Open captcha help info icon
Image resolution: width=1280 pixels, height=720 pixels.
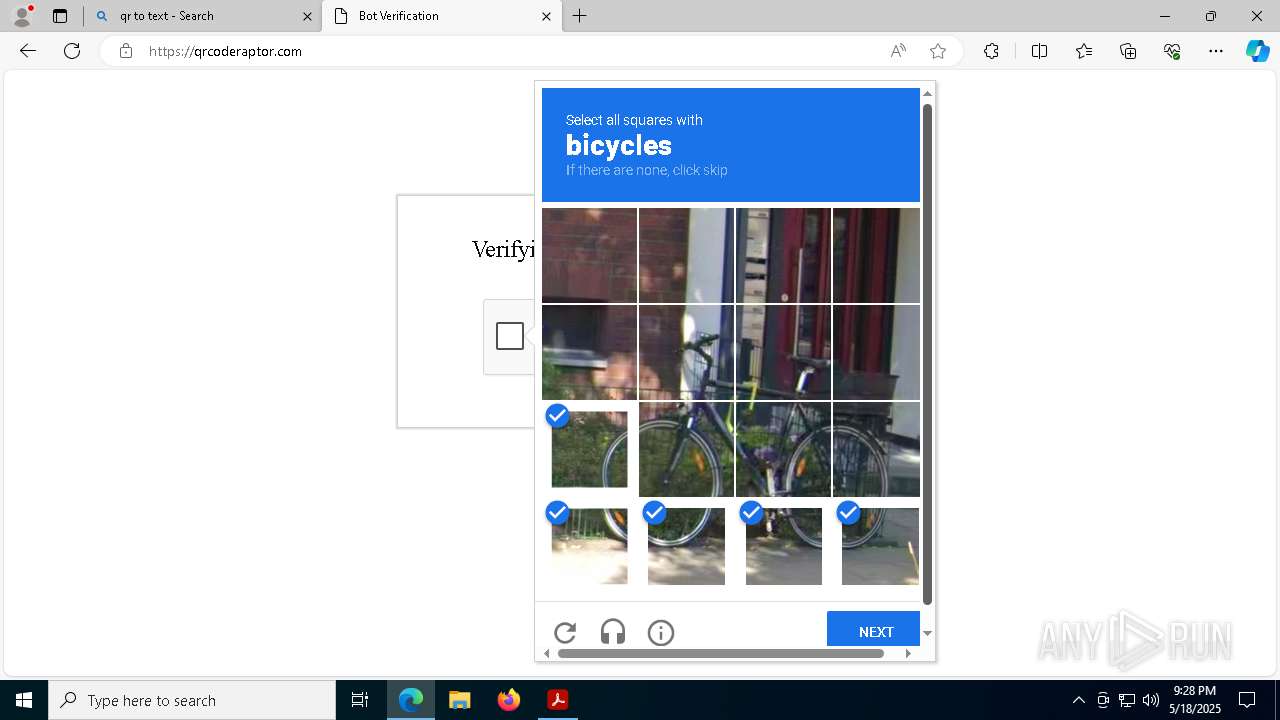[x=661, y=632]
